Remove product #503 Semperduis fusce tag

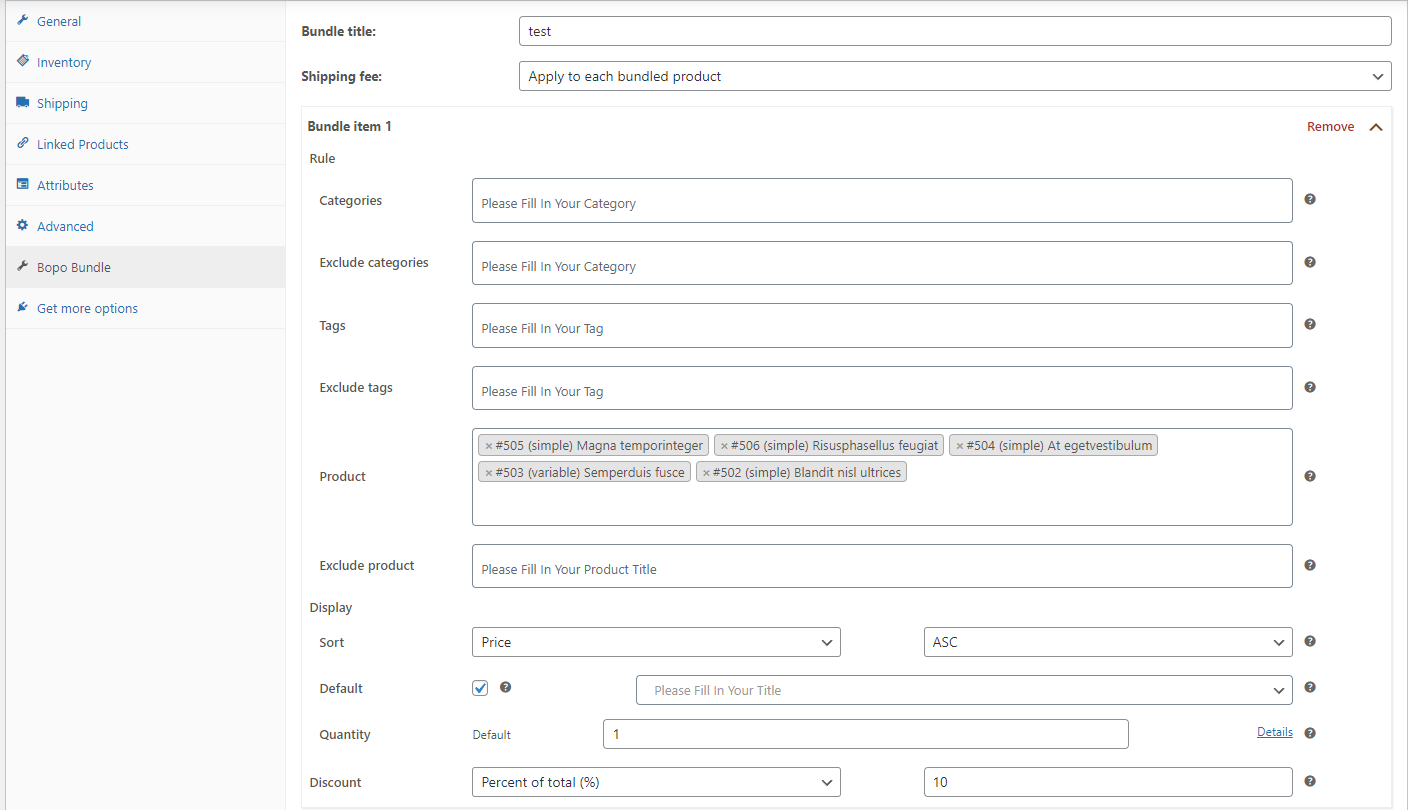point(489,473)
